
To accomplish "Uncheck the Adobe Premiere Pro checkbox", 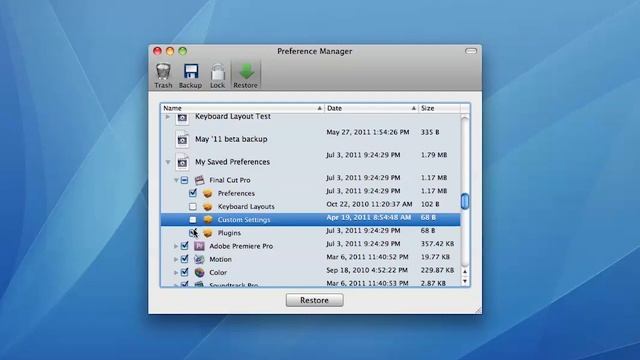I will pos(184,246).
